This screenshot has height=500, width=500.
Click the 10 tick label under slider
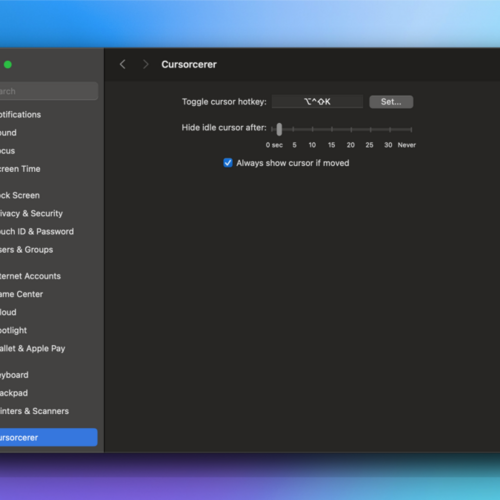[312, 145]
